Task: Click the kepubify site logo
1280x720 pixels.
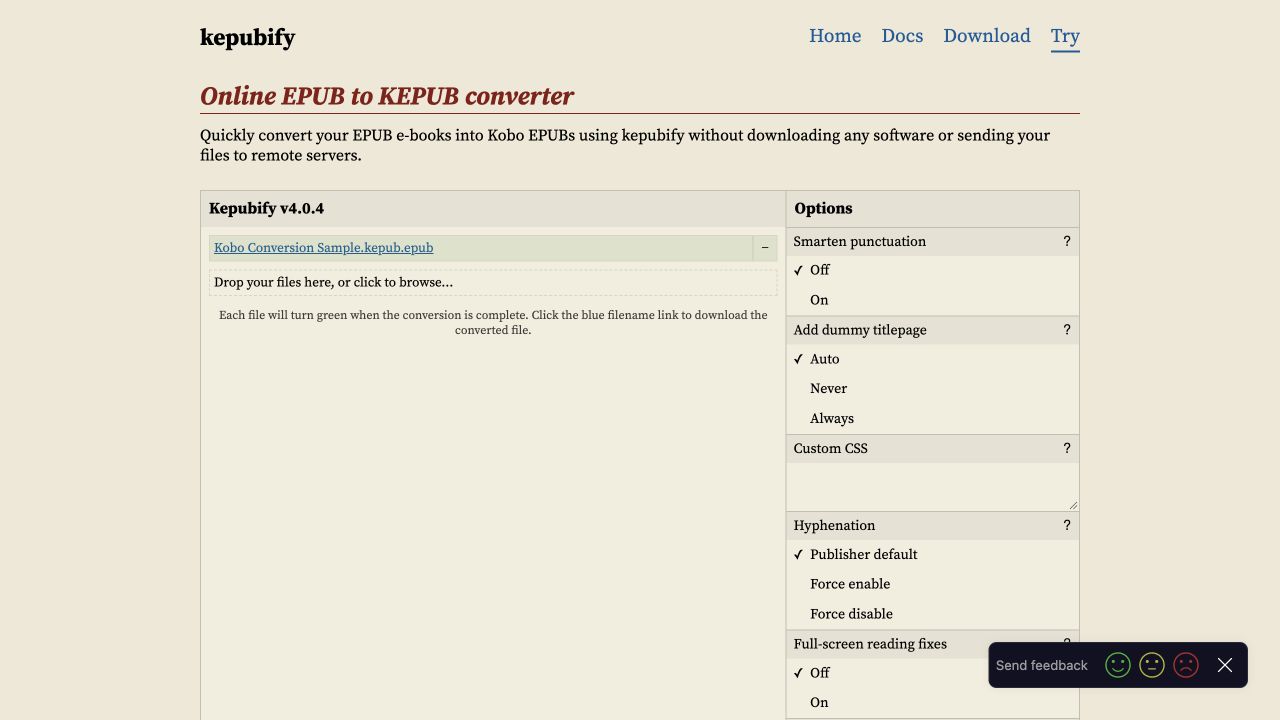Action: tap(247, 37)
